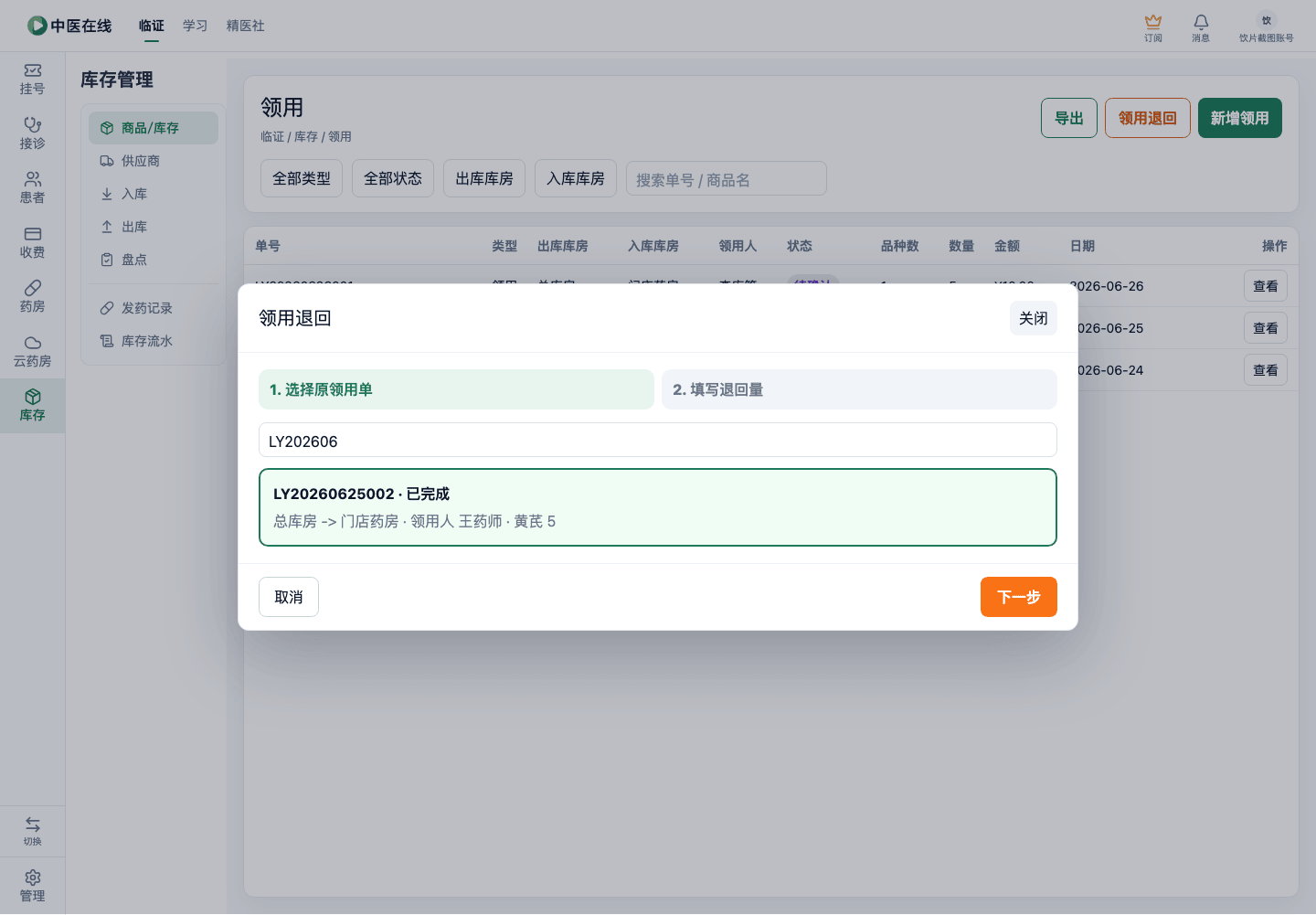Open 云药房 cloud pharmacy section
This screenshot has height=915, width=1316.
(x=32, y=351)
